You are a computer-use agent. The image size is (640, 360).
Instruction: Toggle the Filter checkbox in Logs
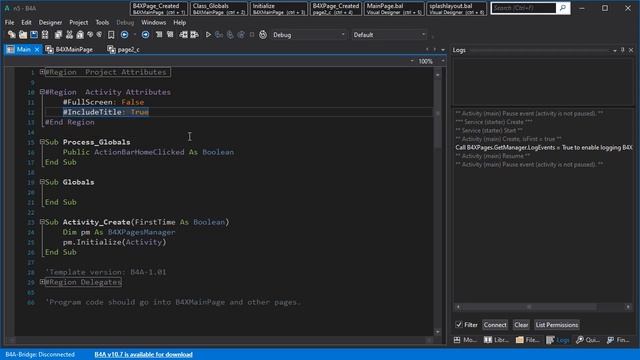pos(459,324)
